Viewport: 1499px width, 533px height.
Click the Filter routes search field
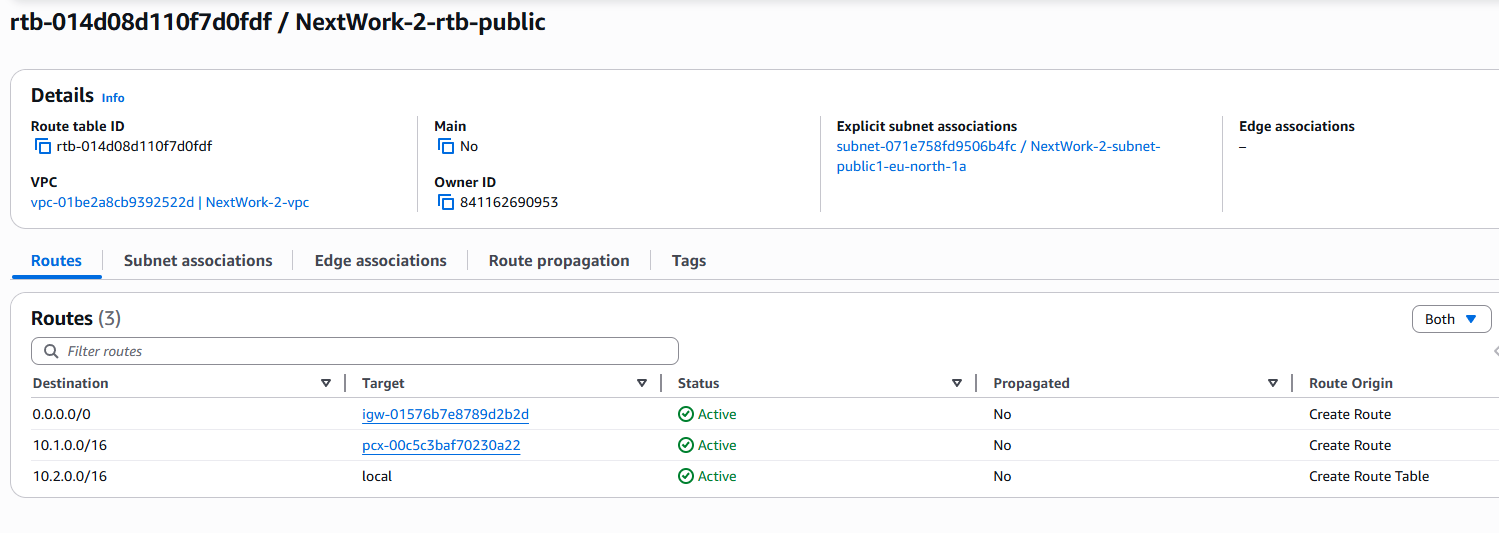coord(360,352)
